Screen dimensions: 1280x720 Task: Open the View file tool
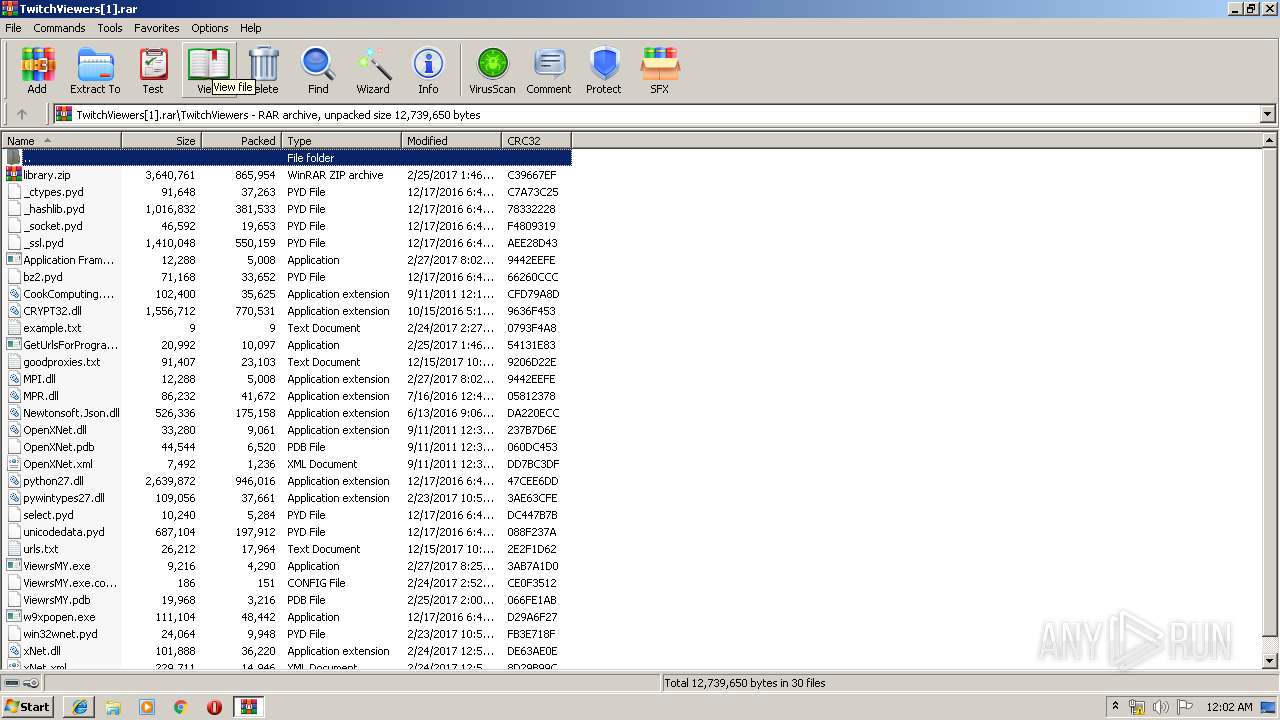209,70
